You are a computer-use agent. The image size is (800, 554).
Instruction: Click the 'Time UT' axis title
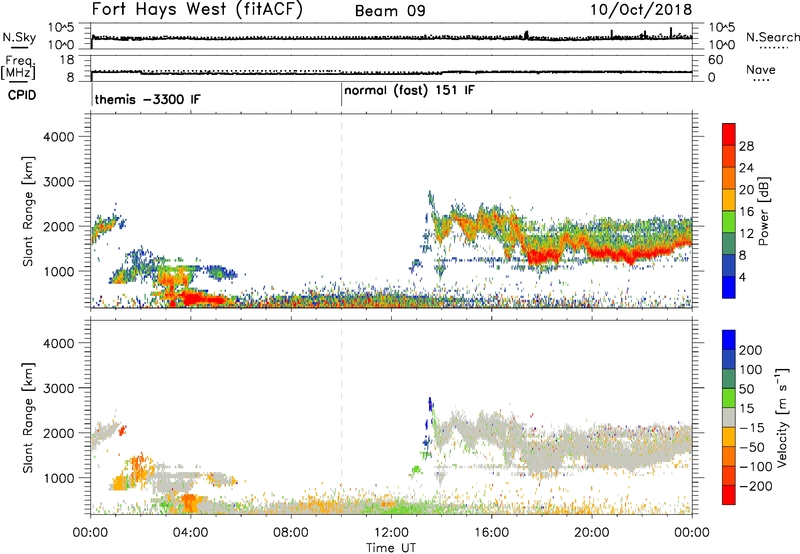point(391,548)
